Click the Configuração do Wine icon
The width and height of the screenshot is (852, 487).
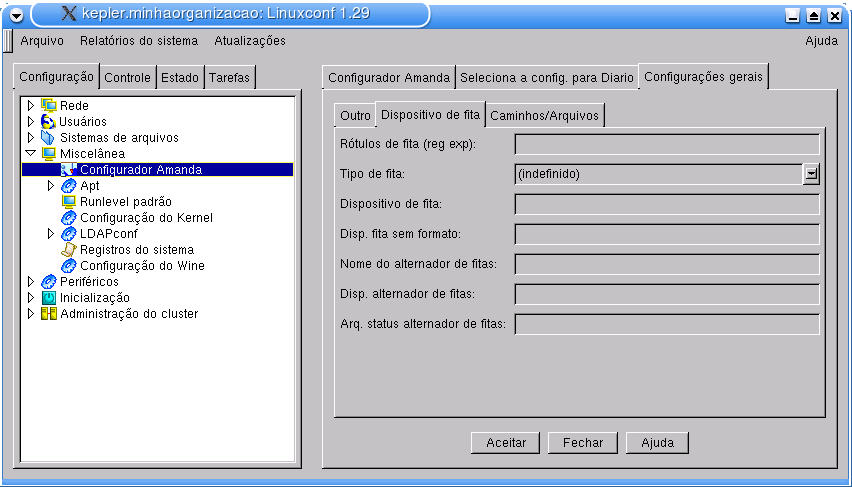pyautogui.click(x=69, y=266)
